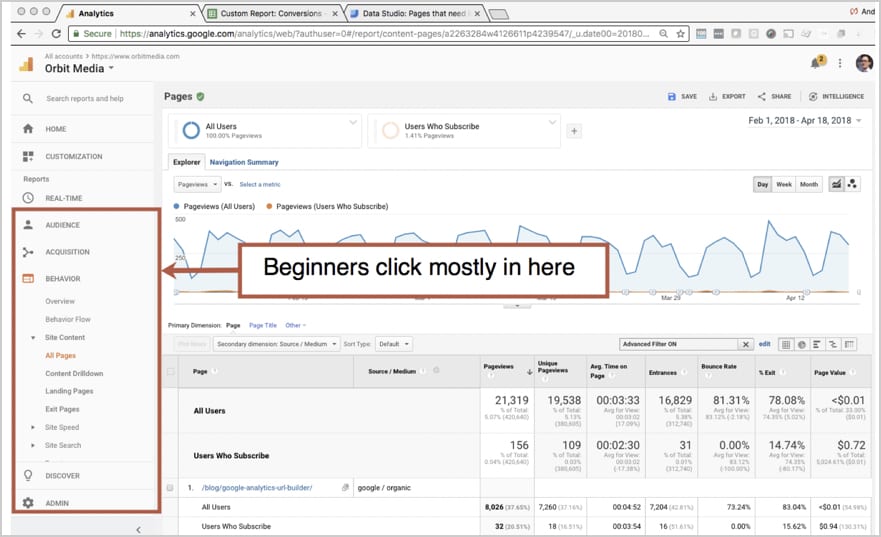Open the /blog/google-analytics-url-builder/ page link

pos(257,488)
